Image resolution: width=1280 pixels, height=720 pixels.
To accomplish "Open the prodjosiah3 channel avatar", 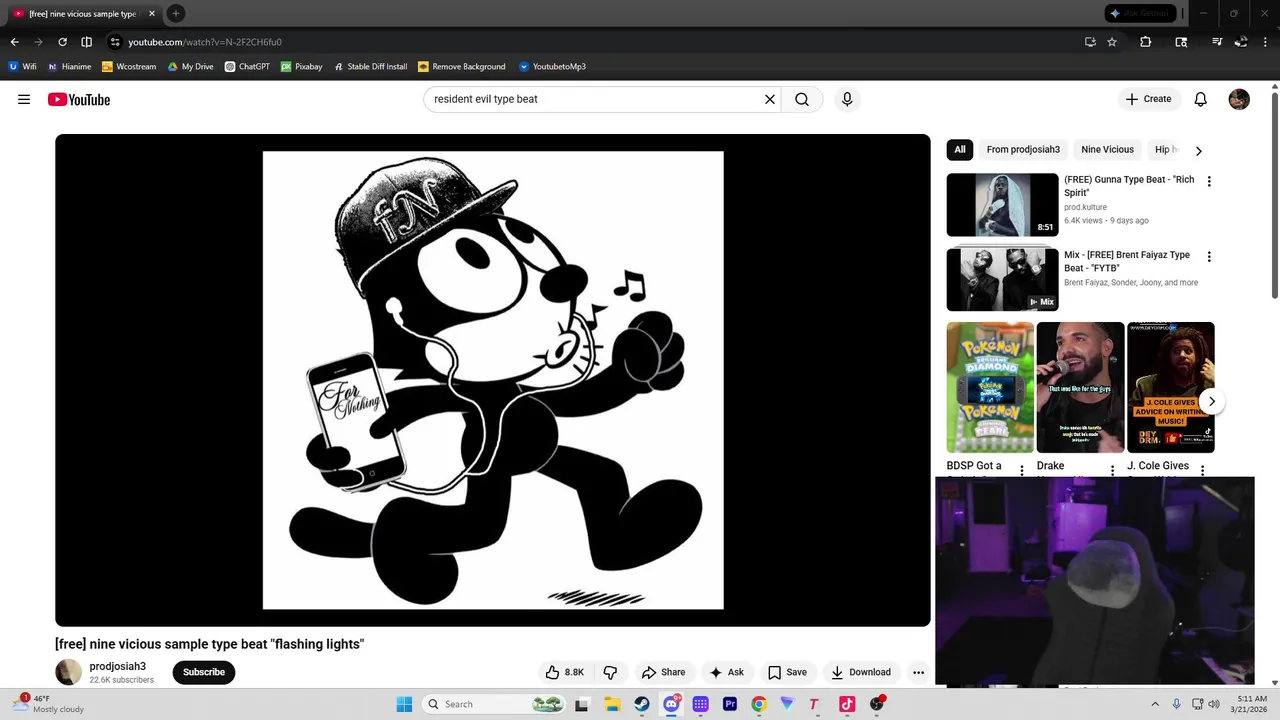I will tap(68, 672).
